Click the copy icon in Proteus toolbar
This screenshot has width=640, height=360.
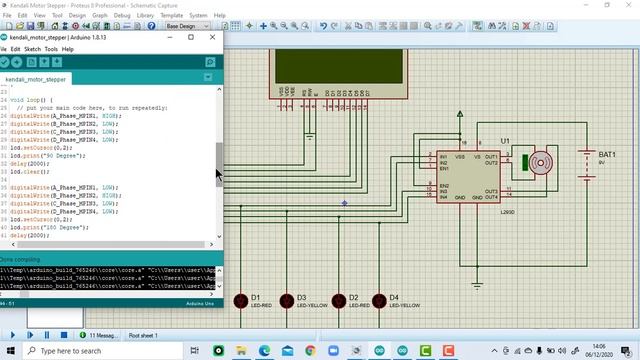[x=358, y=26]
